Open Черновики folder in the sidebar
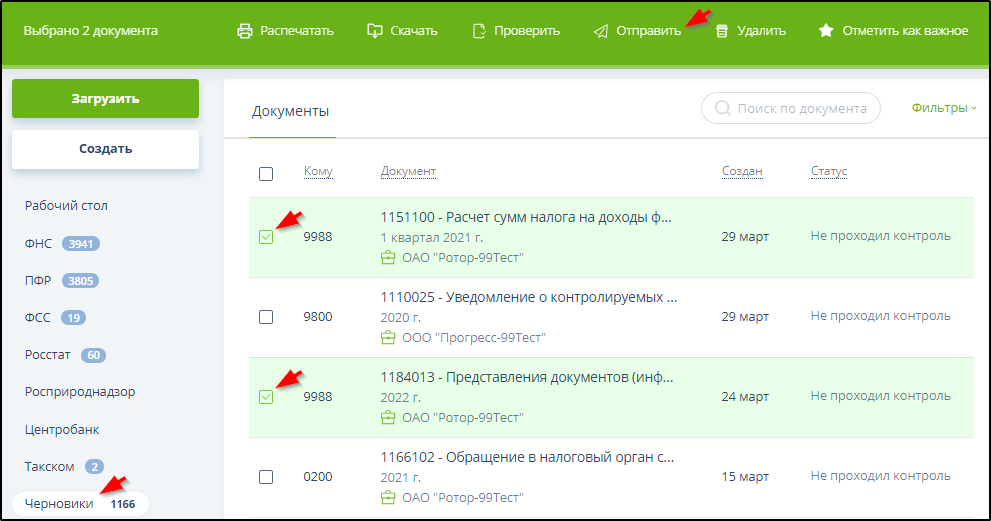991x521 pixels. click(x=60, y=504)
